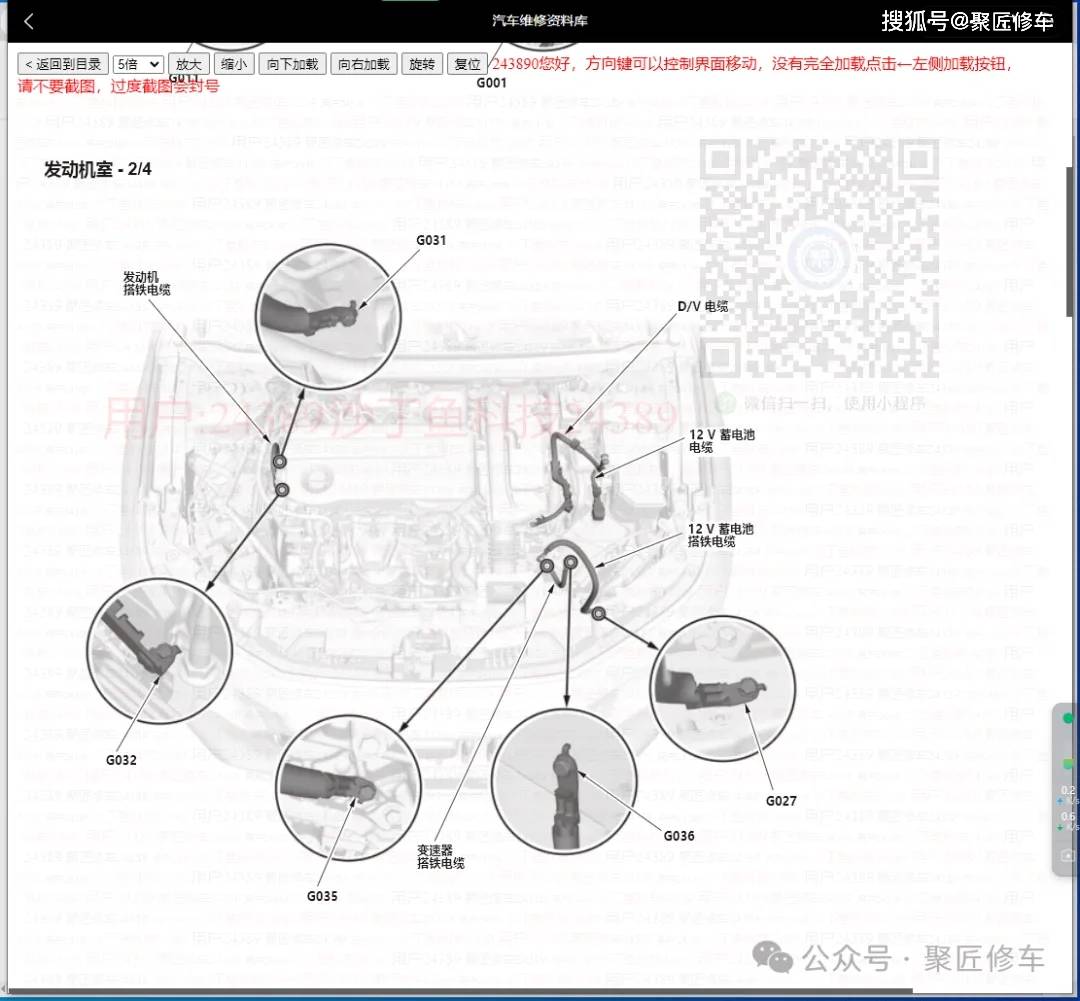Go back using the top-left arrow
The width and height of the screenshot is (1080, 1001).
[x=28, y=21]
